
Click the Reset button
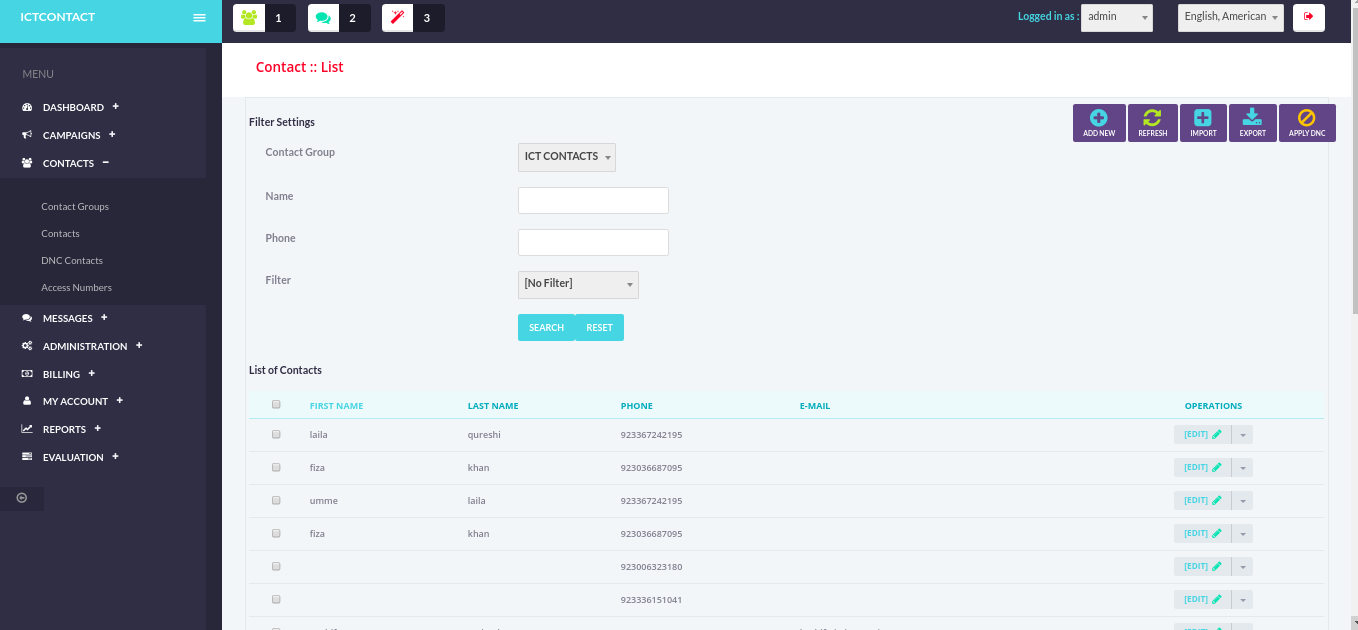600,328
